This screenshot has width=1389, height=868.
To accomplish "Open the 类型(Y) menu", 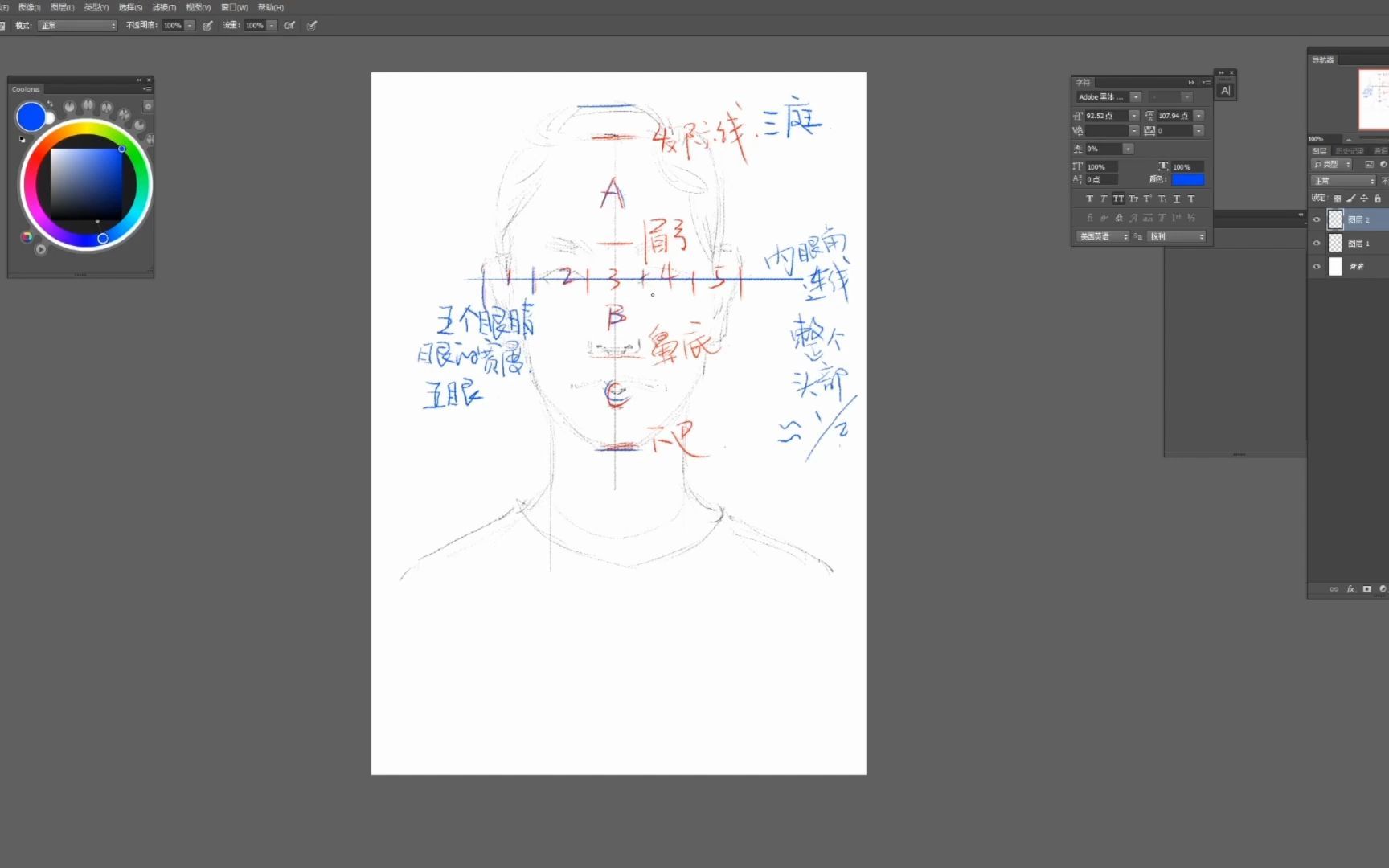I will [96, 7].
